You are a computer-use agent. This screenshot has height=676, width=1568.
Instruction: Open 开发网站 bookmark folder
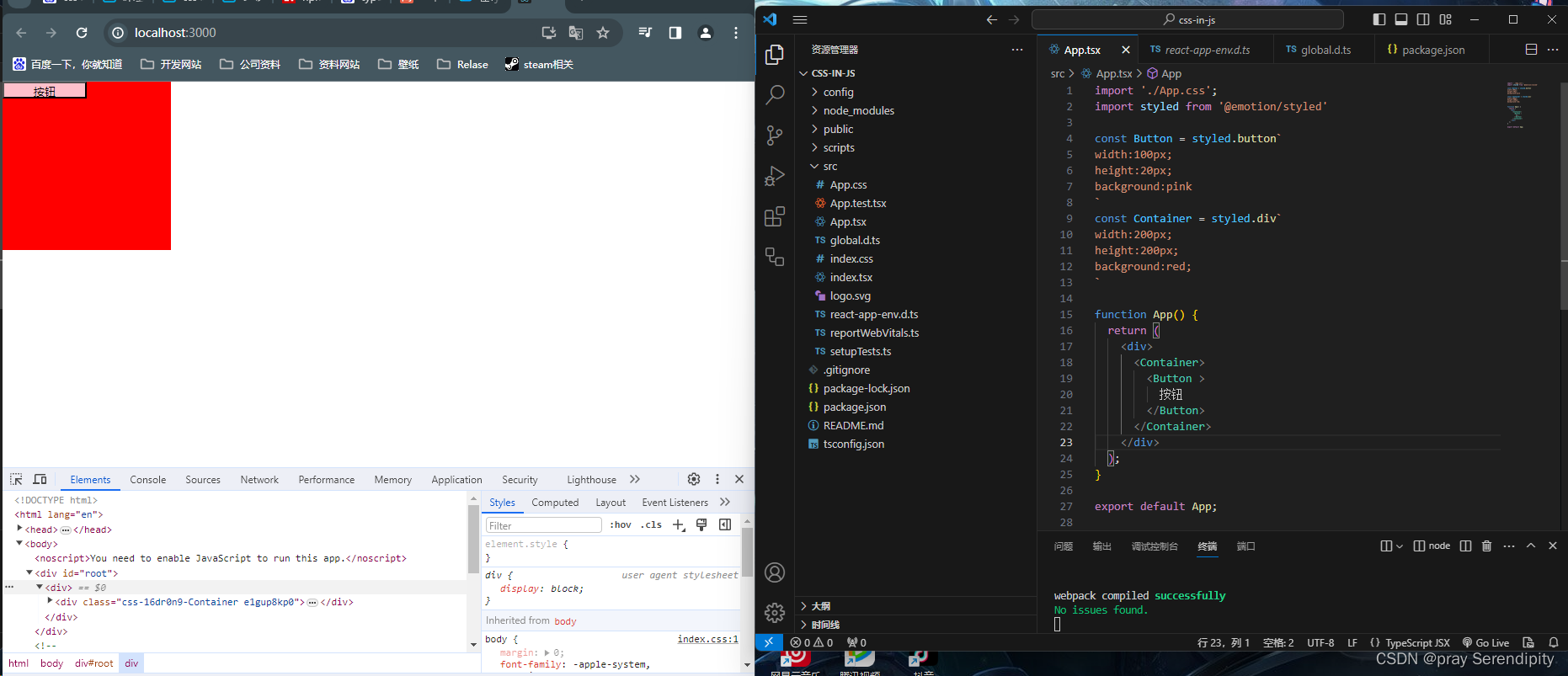pyautogui.click(x=171, y=64)
